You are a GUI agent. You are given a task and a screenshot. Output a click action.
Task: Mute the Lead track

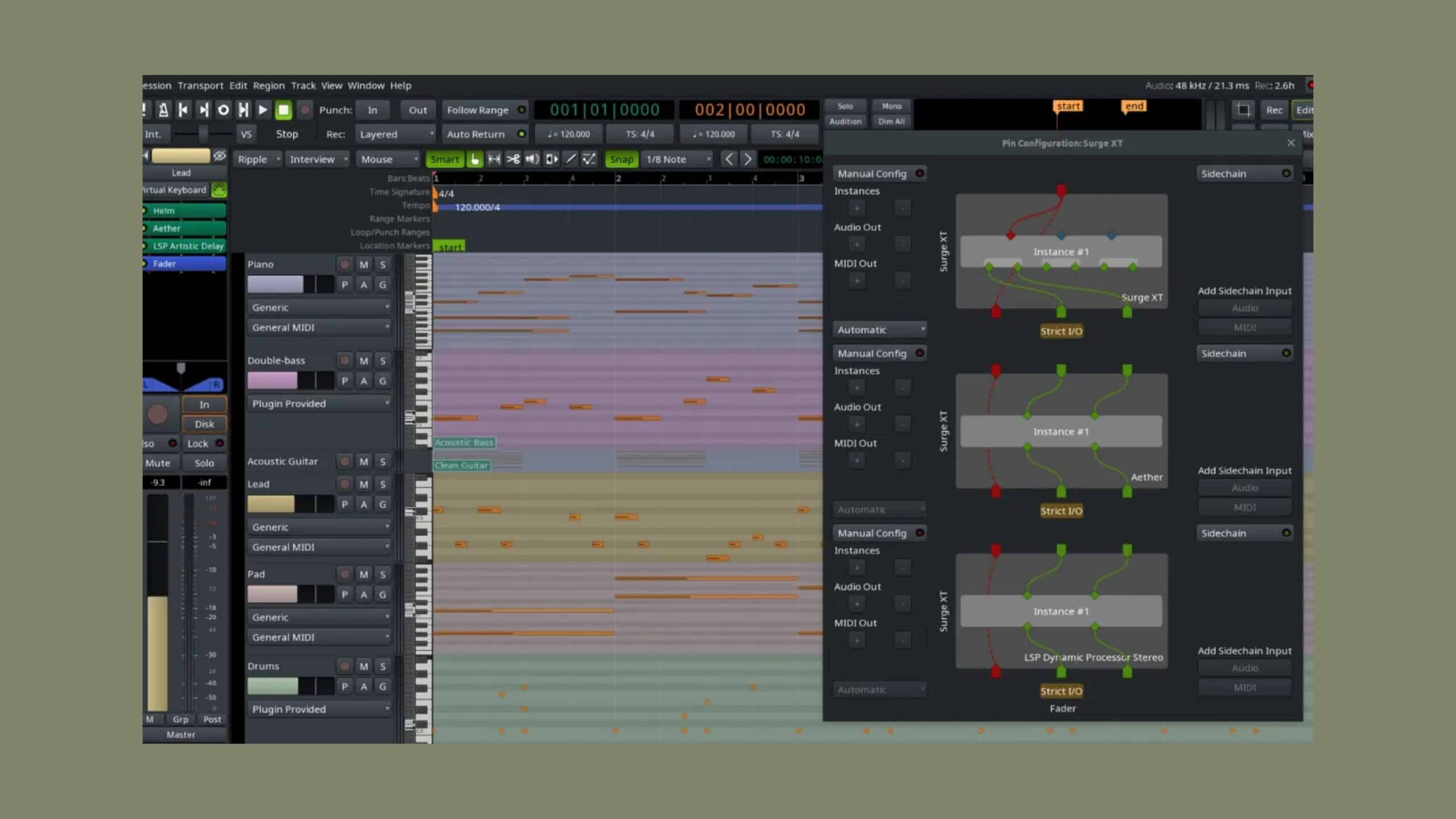(363, 484)
